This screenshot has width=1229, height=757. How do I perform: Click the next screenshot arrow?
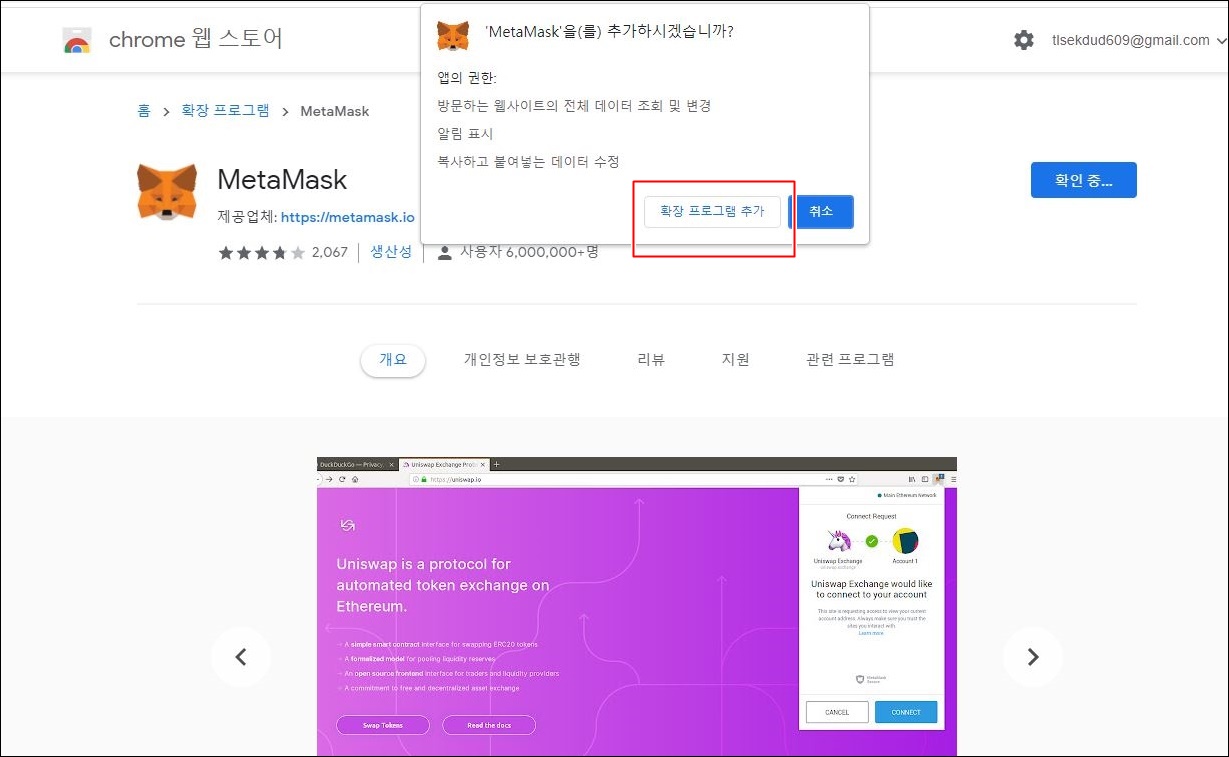pos(1033,657)
